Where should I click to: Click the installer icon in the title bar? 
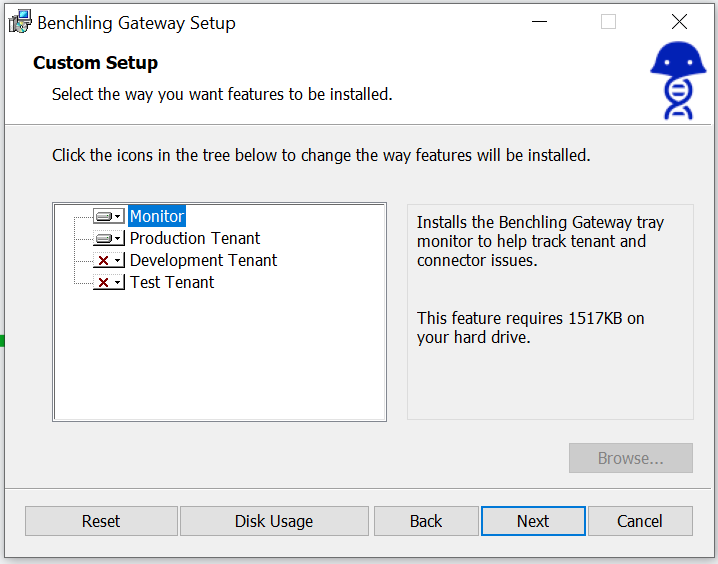20,22
